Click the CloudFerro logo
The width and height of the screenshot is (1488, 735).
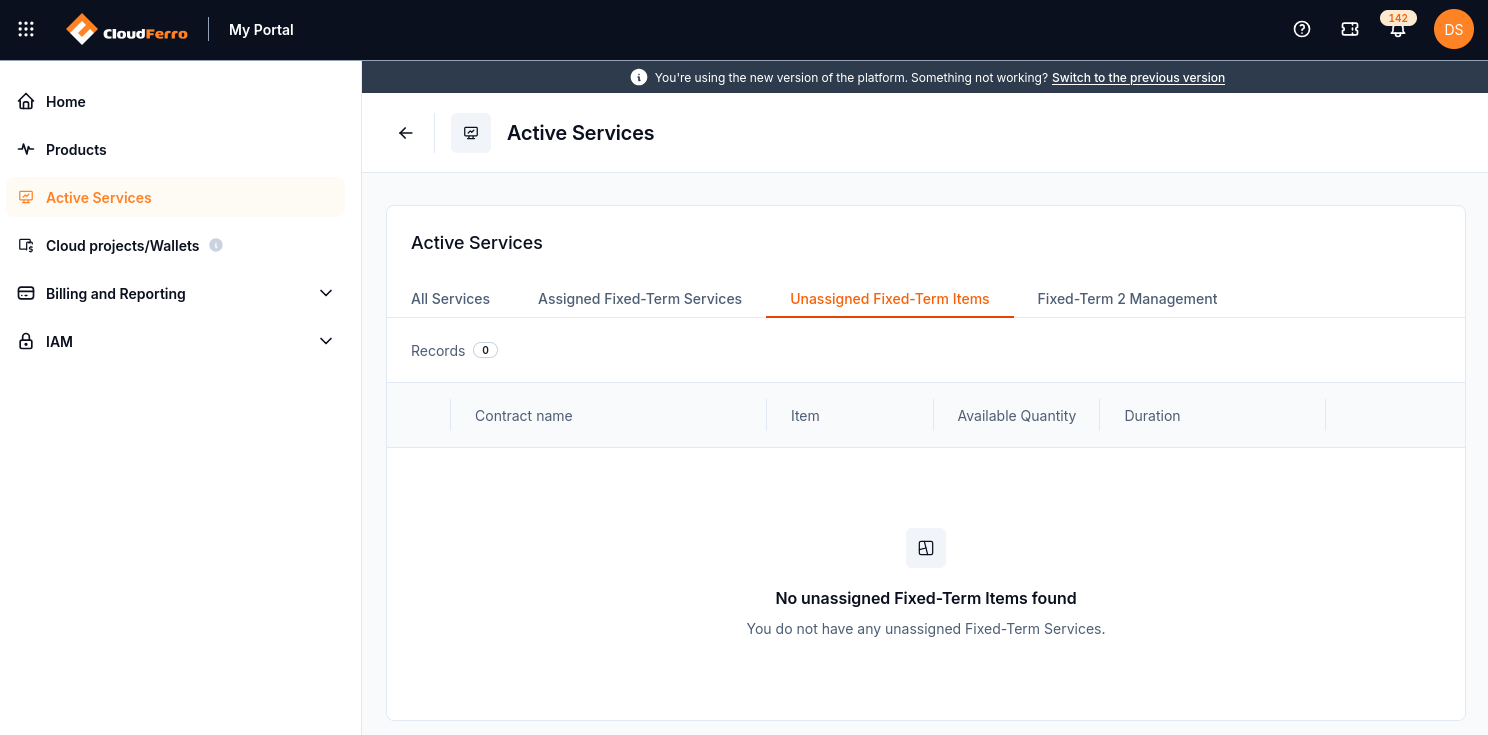coord(127,30)
